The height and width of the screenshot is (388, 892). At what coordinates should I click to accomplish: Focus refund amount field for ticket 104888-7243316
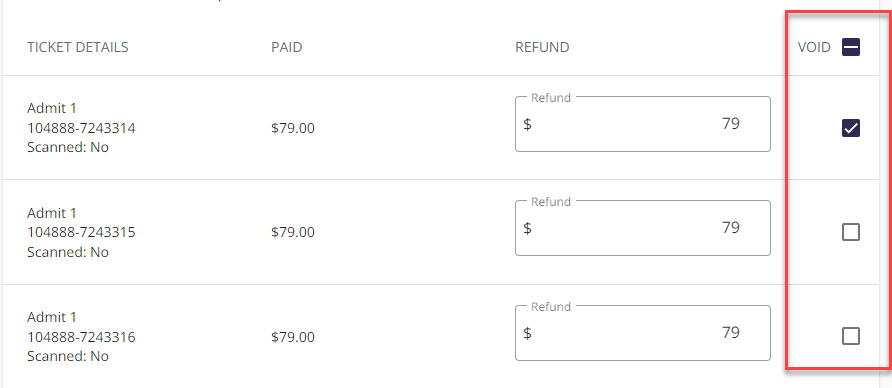643,333
